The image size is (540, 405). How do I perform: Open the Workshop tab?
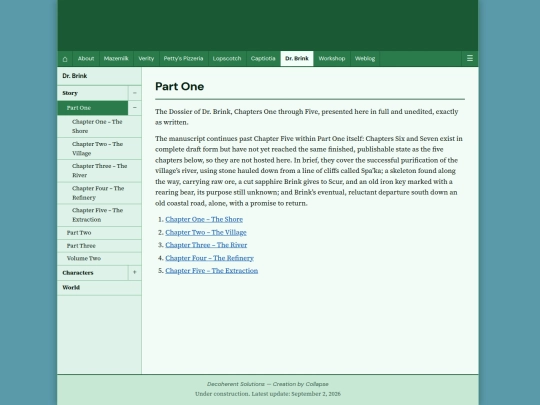coord(332,59)
